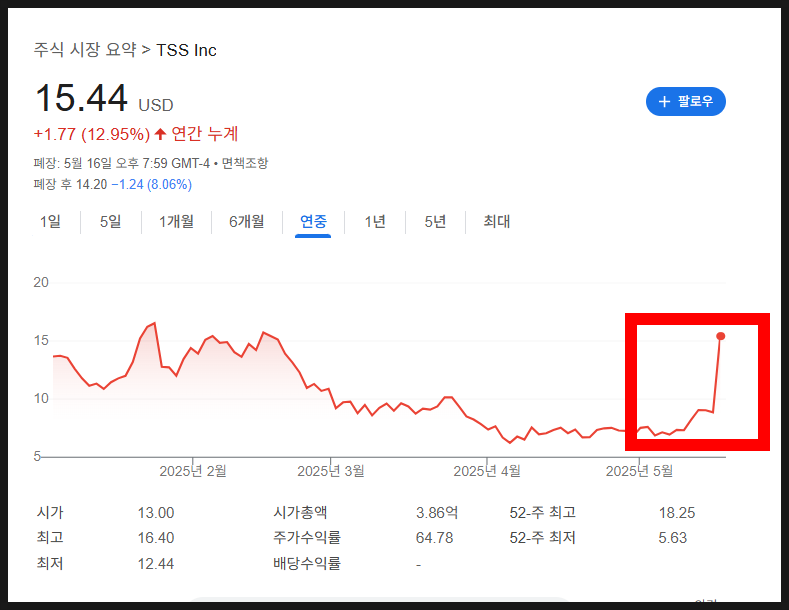Select the 최대 max range tab
Image resolution: width=789 pixels, height=610 pixels.
click(x=497, y=221)
